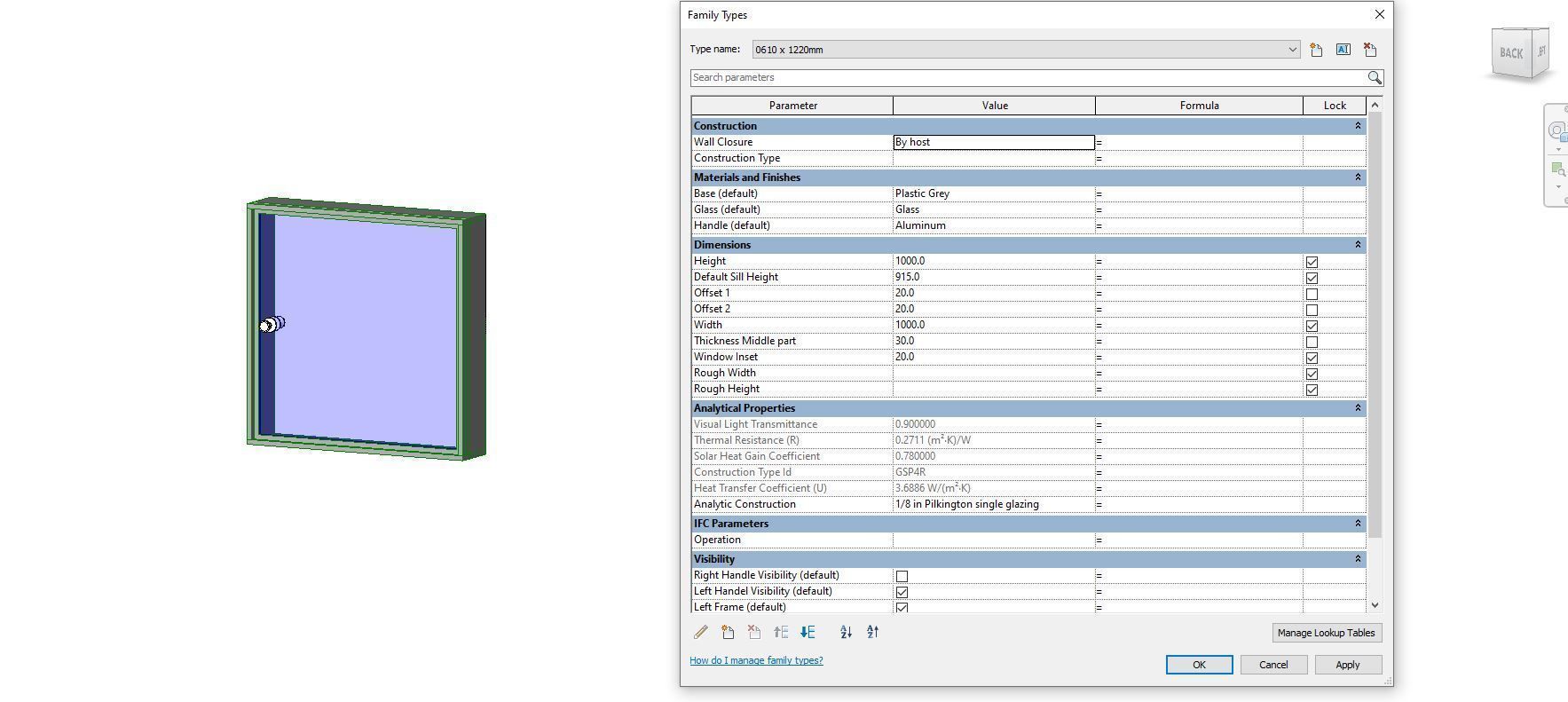Click the Base material value Plastic Grey
Screen dimensions: 1568x702
(994, 193)
